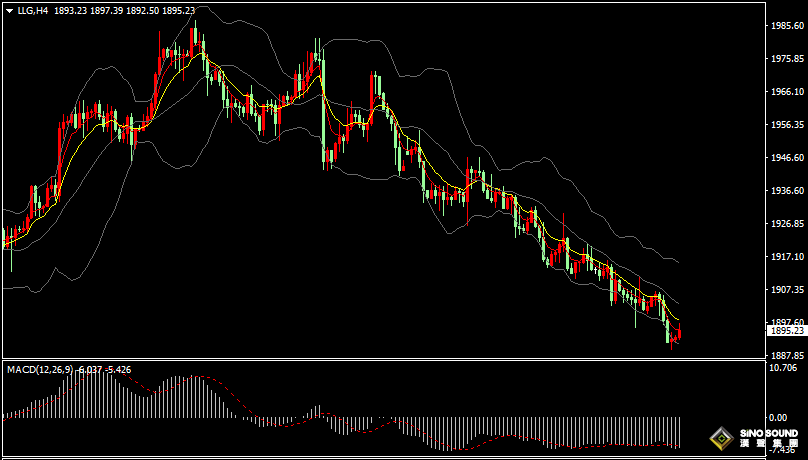Click the MACD(12,26,9) indicator label
The image size is (808, 460).
(x=38, y=370)
